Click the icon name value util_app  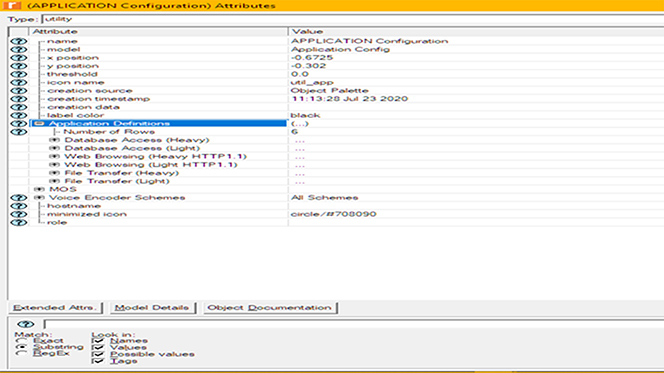(x=312, y=83)
